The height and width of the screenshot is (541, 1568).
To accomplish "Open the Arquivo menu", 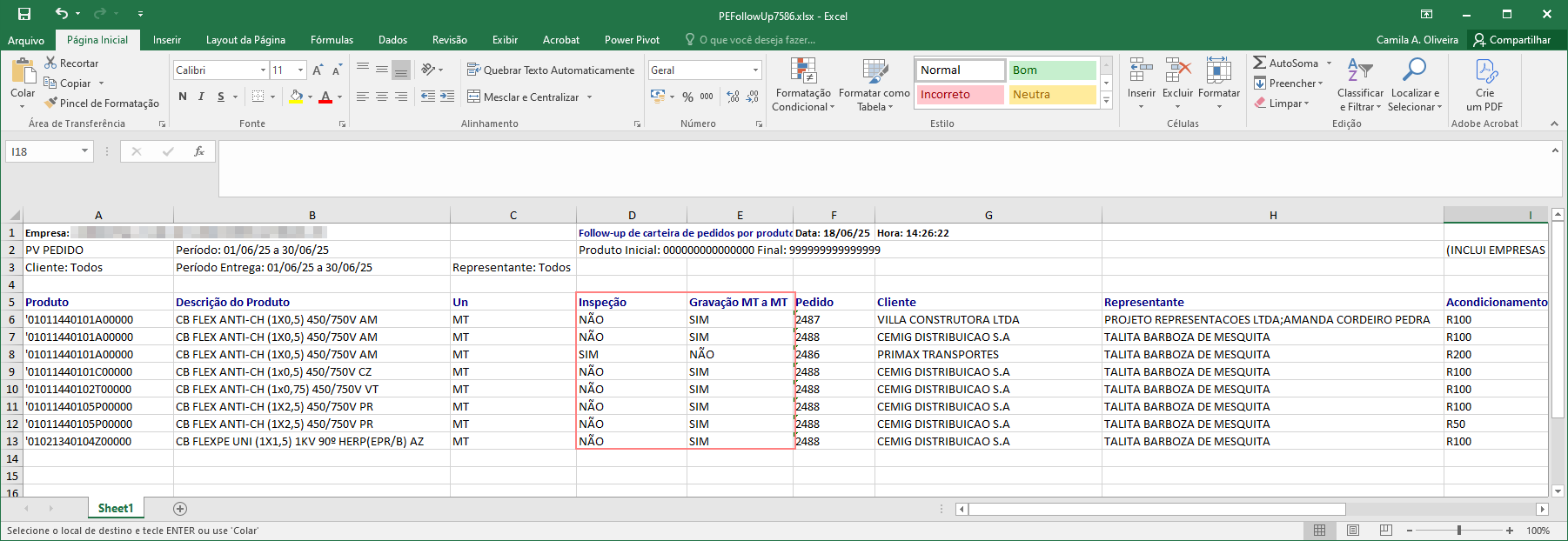I will pos(26,40).
